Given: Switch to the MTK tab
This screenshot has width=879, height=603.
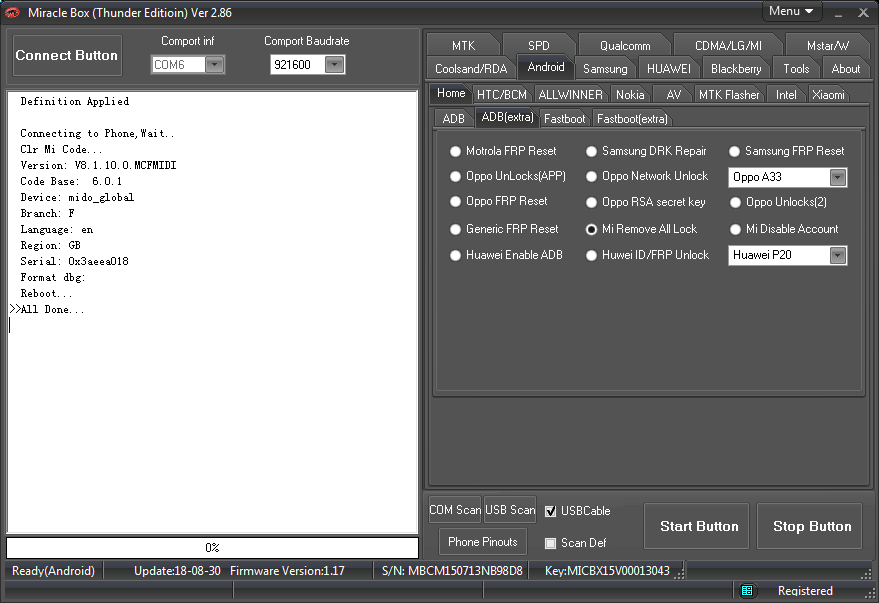Looking at the screenshot, I should [x=463, y=45].
